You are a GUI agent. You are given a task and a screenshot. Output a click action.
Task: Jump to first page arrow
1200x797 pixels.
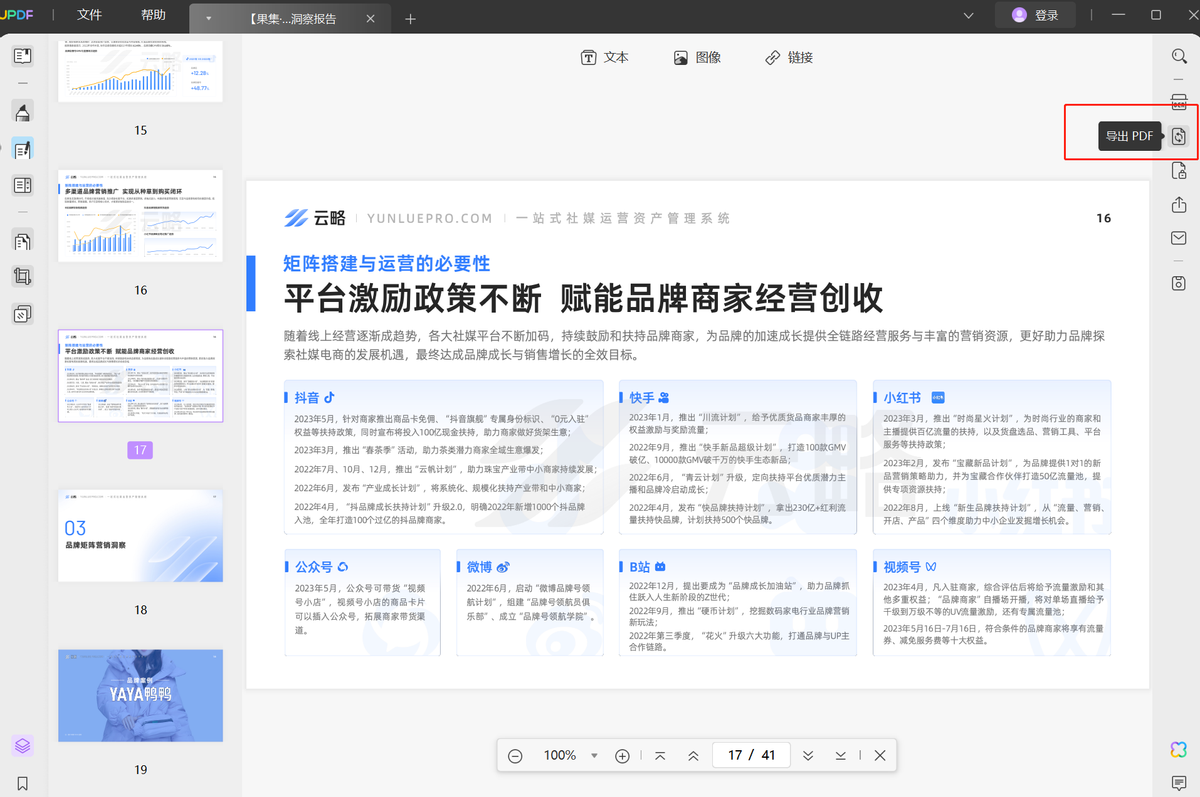point(660,756)
